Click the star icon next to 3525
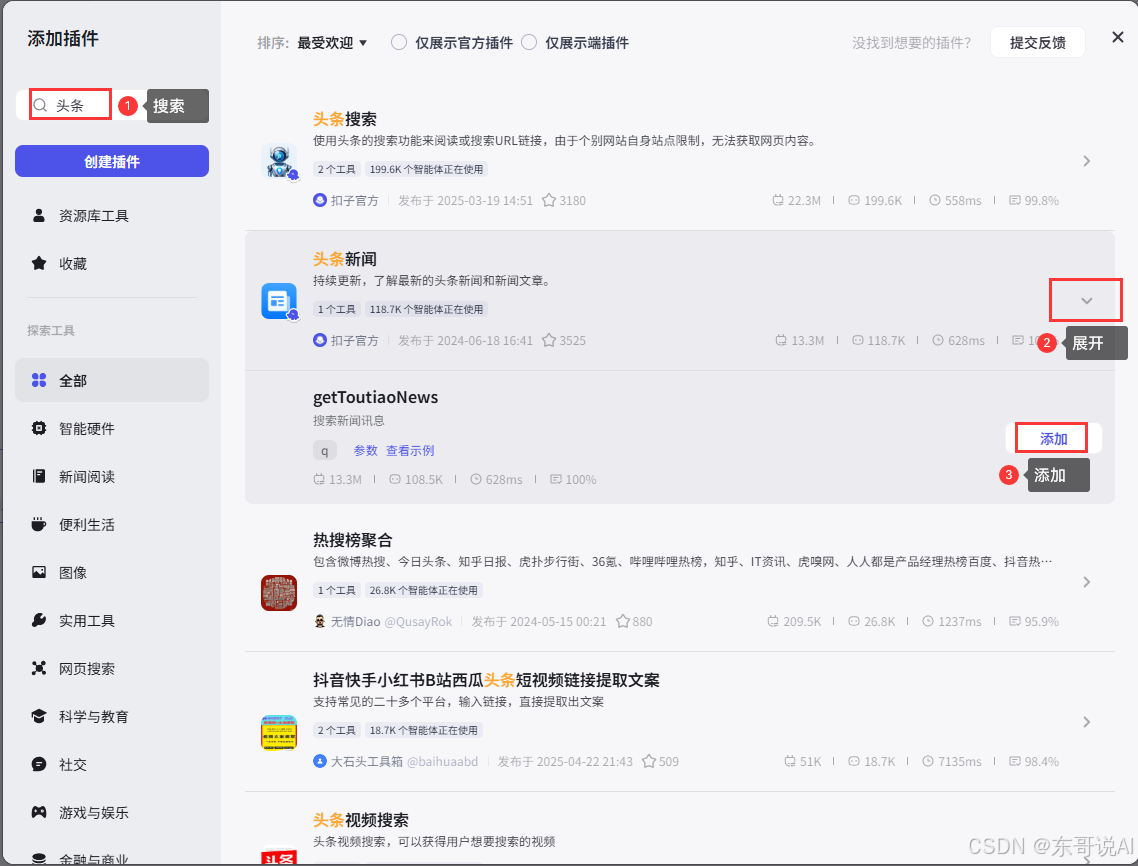The image size is (1138, 866). [x=549, y=340]
